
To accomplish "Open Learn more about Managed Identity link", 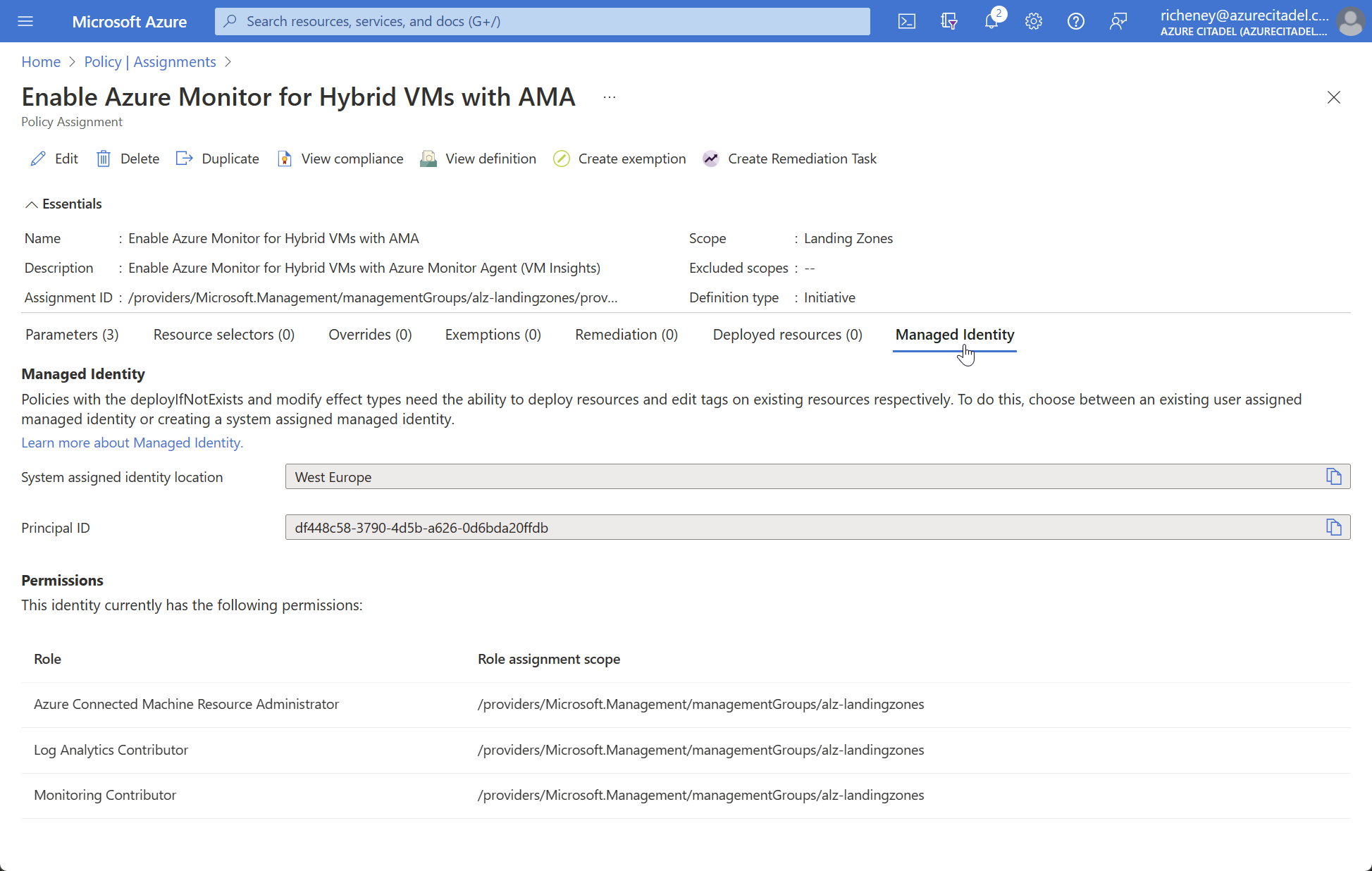I will pyautogui.click(x=132, y=443).
